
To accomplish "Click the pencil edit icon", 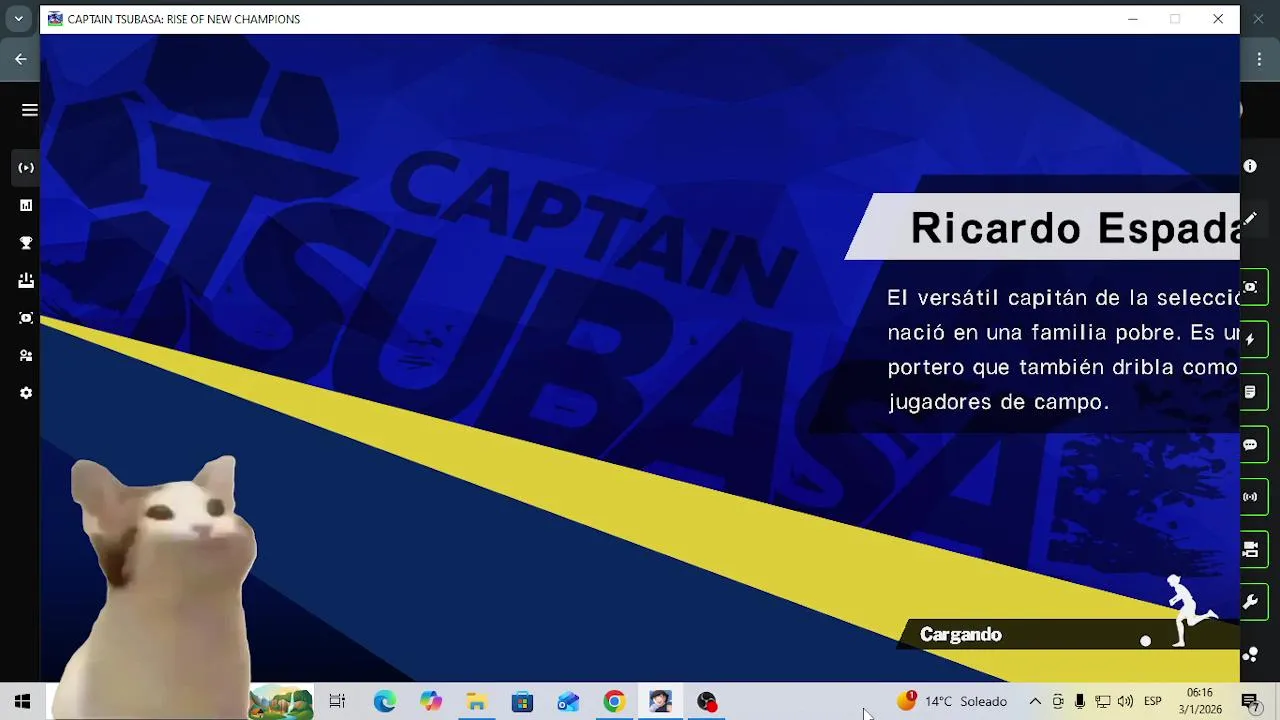I will (x=1250, y=219).
